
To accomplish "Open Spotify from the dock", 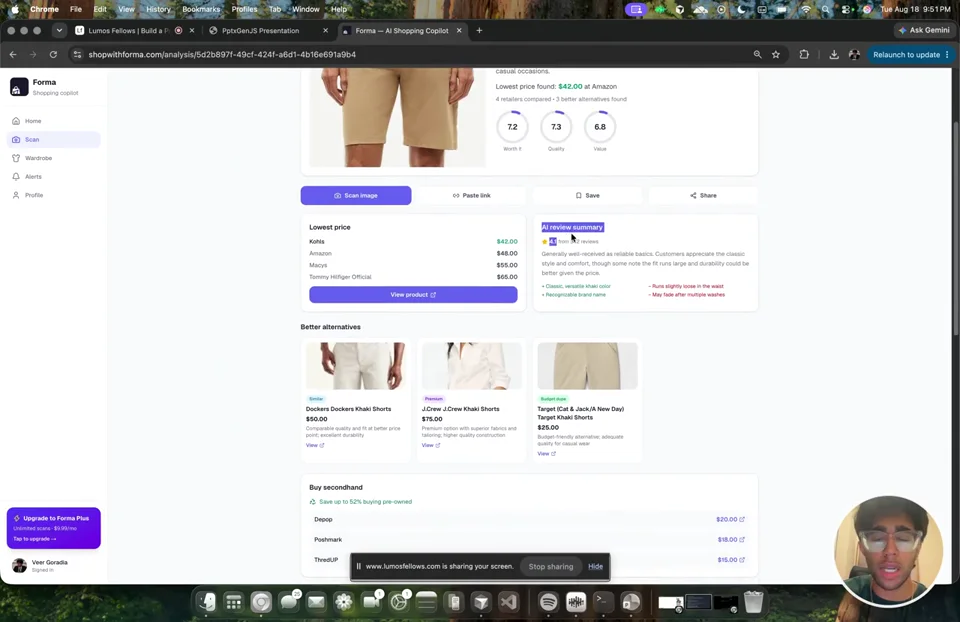I will click(548, 602).
